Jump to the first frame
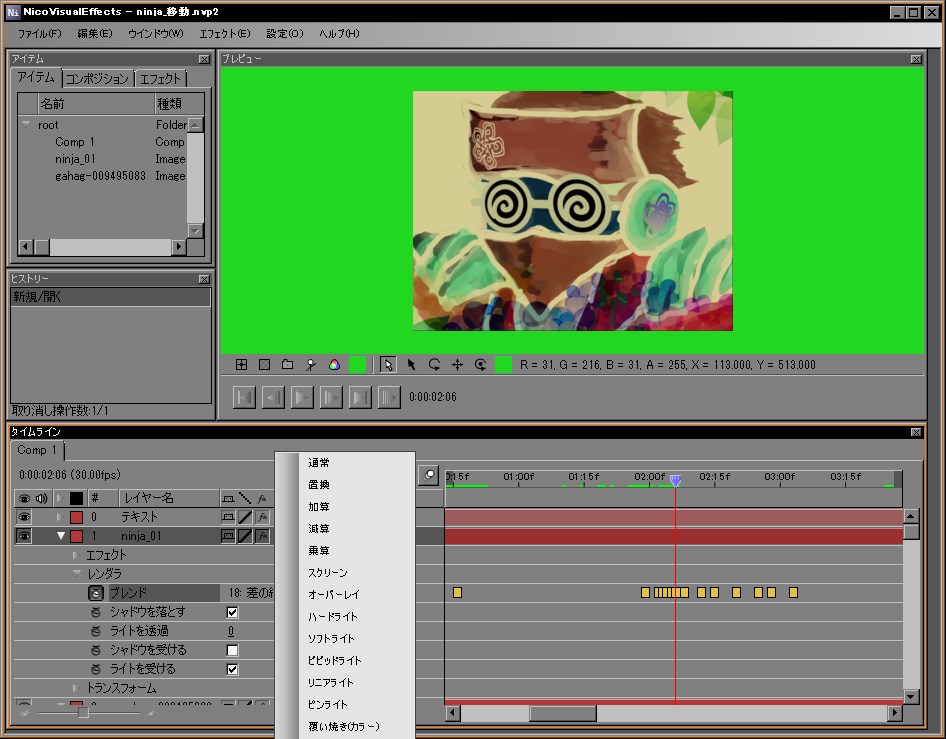 click(244, 397)
